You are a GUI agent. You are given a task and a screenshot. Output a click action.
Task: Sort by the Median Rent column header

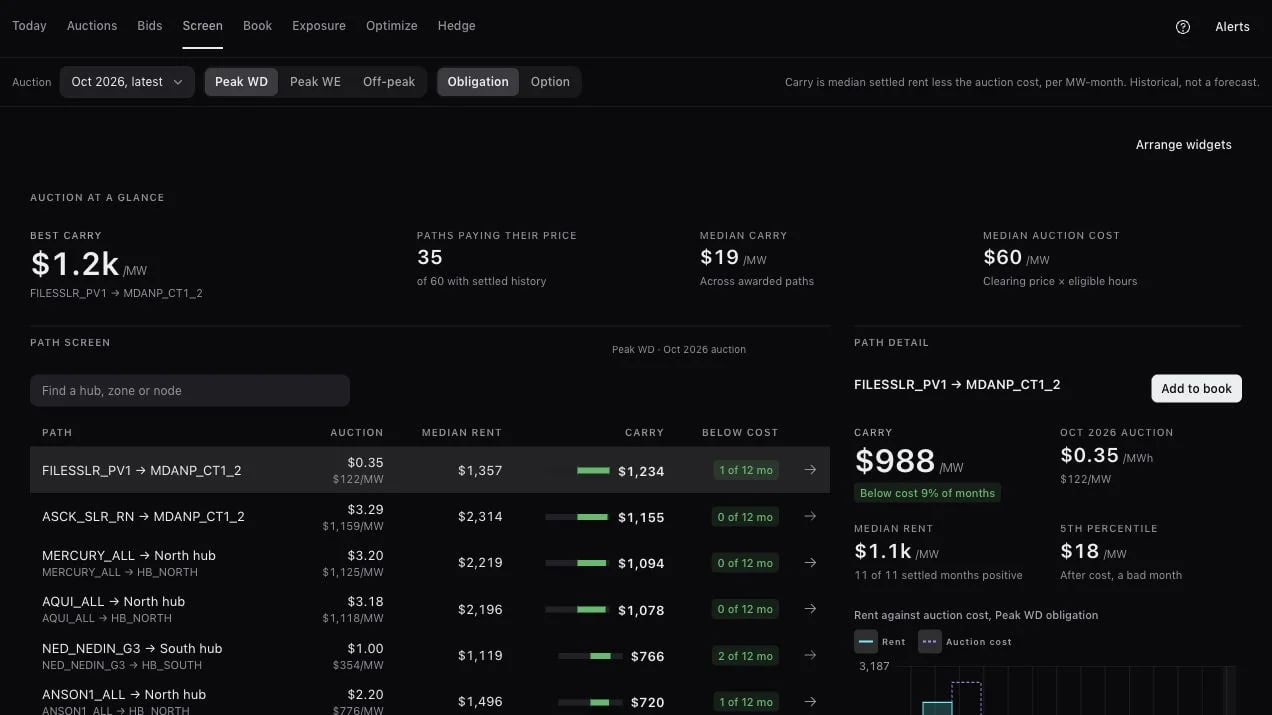pos(462,433)
